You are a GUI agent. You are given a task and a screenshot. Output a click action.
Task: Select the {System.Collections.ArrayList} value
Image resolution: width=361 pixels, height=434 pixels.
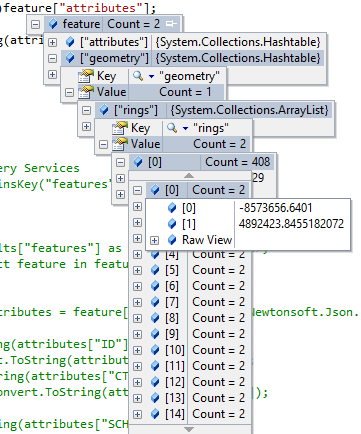pos(249,110)
